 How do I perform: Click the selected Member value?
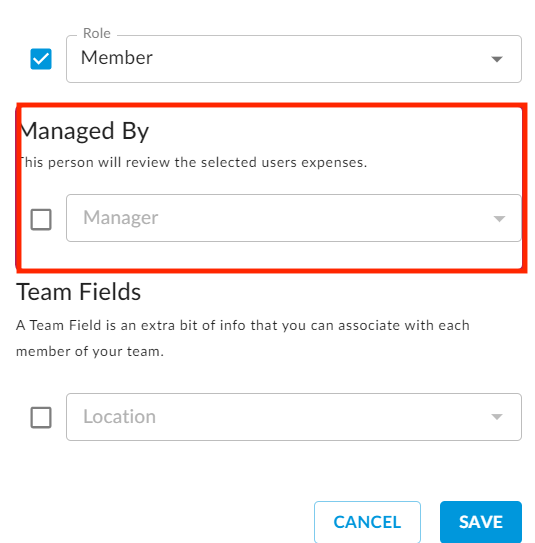pyautogui.click(x=117, y=57)
